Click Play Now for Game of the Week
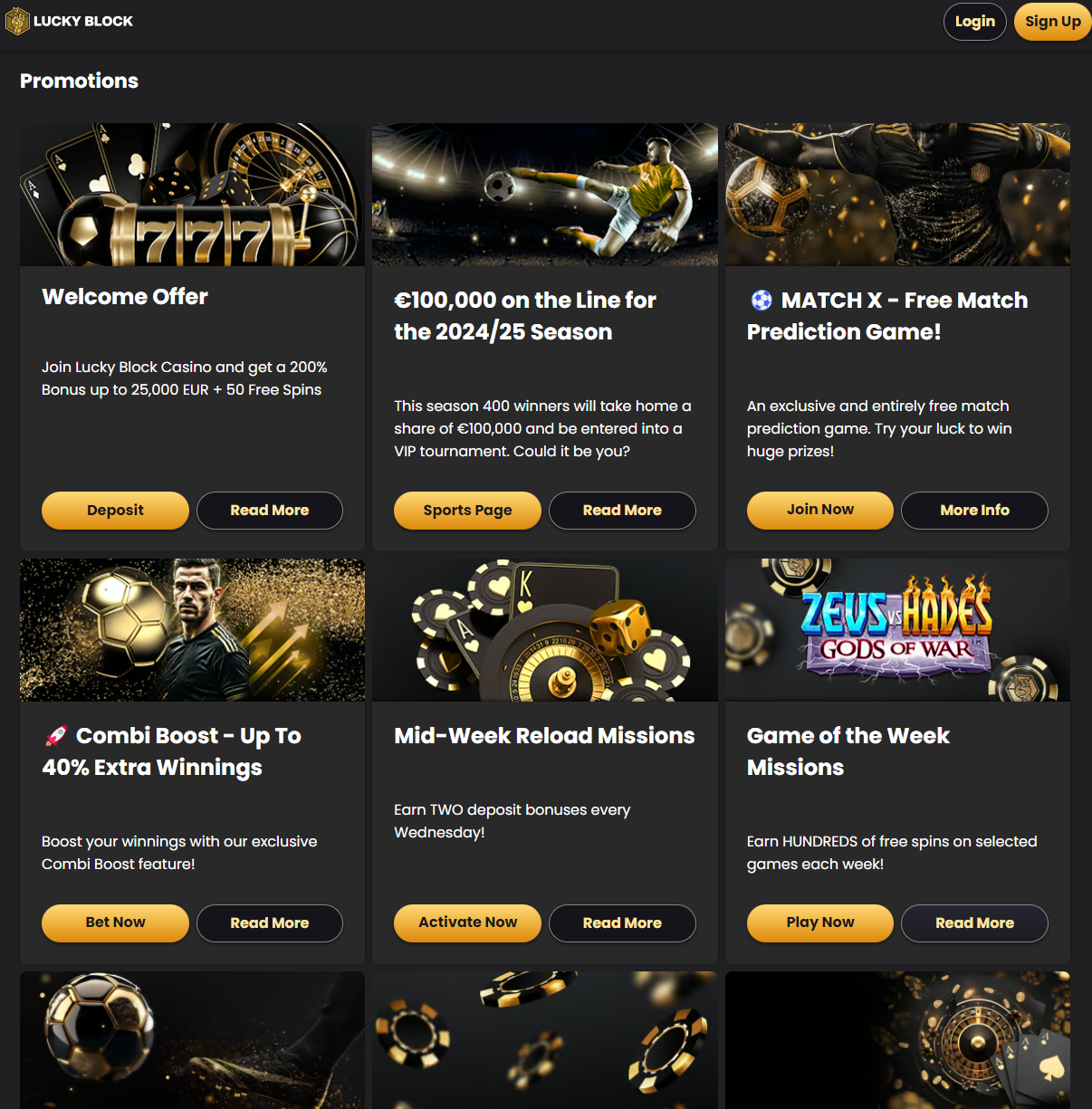This screenshot has width=1092, height=1109. pyautogui.click(x=820, y=923)
